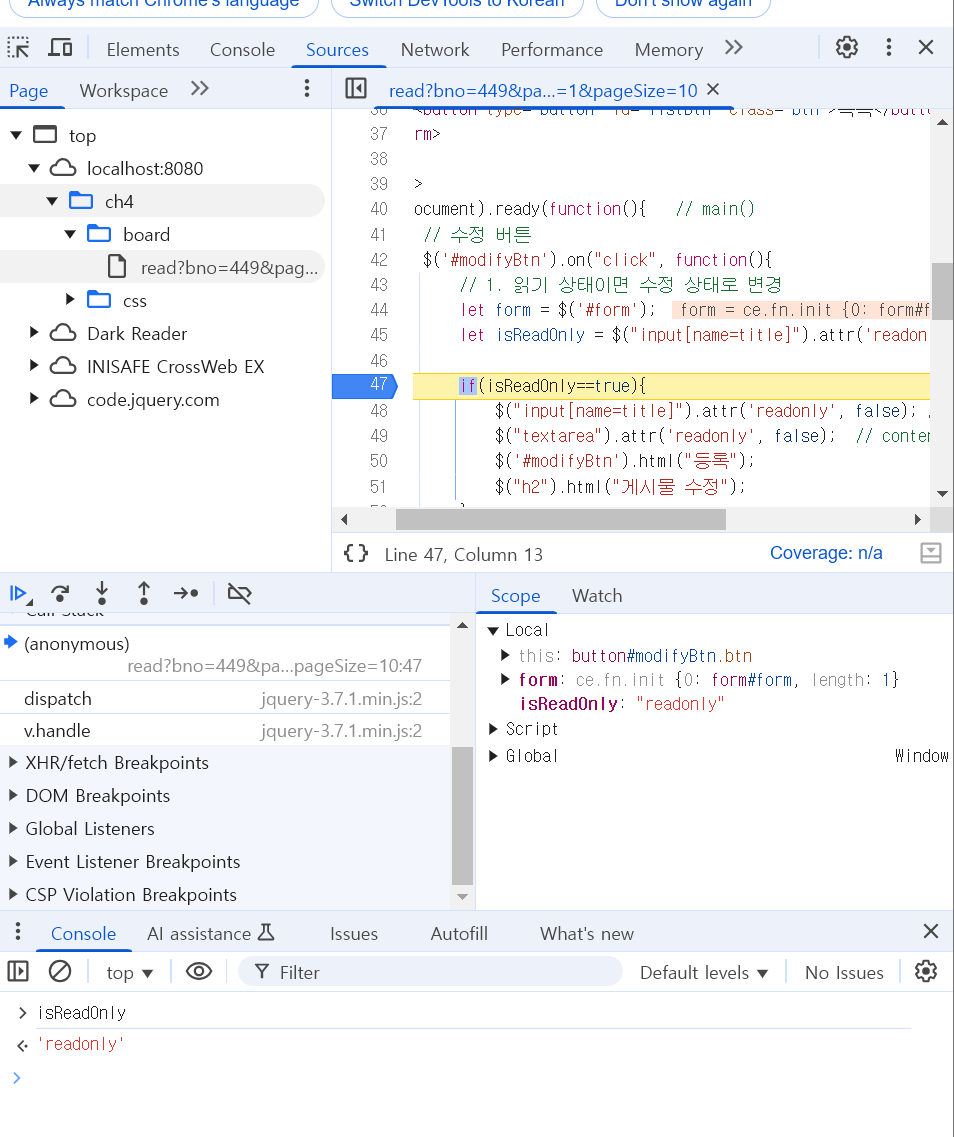The height and width of the screenshot is (1137, 954).
Task: Open the Default levels dropdown
Action: [x=703, y=972]
